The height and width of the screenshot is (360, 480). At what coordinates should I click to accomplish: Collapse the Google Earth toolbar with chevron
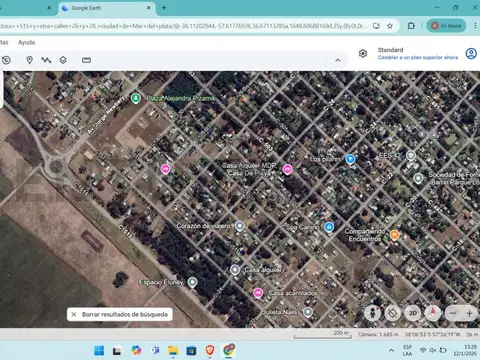338,60
